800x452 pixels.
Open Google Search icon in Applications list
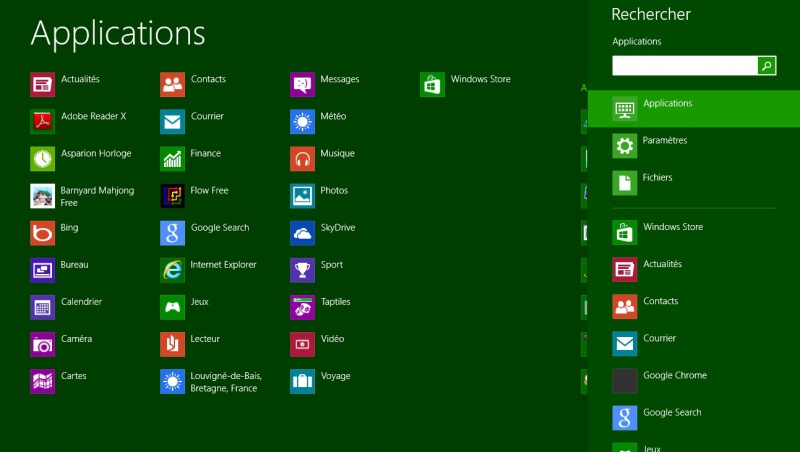(x=172, y=233)
